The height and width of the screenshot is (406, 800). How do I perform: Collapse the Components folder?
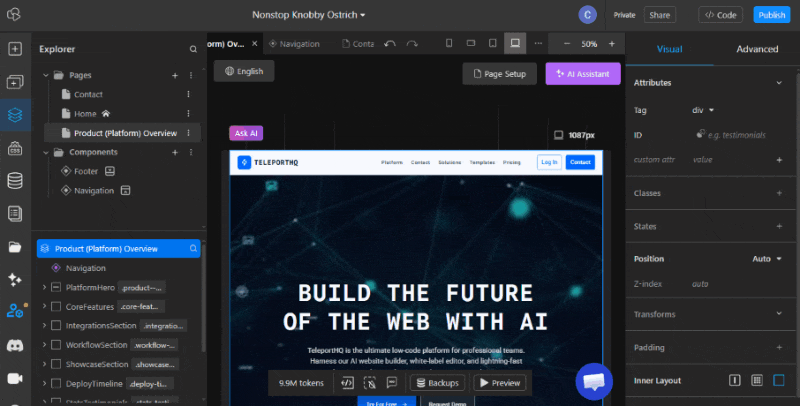coord(45,153)
